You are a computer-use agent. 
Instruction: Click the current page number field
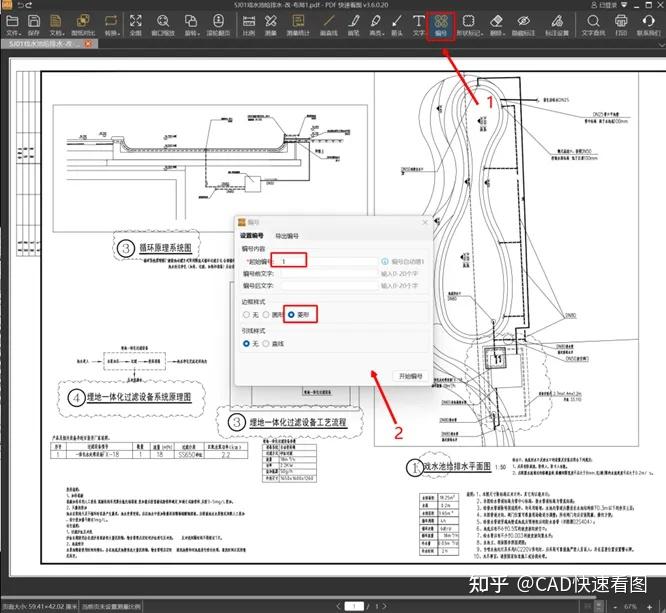point(354,606)
